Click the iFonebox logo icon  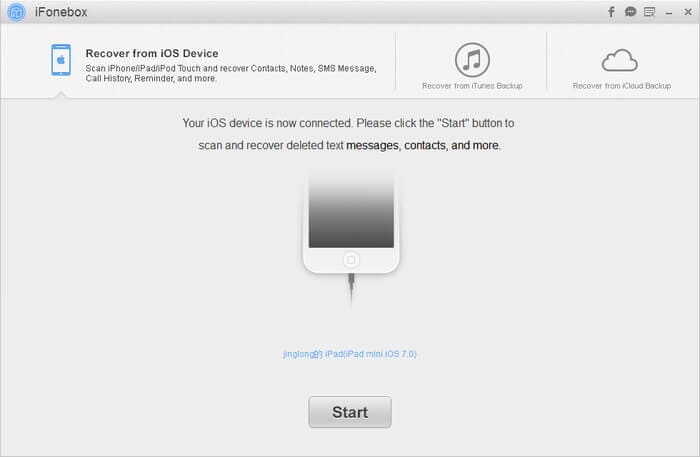point(16,12)
